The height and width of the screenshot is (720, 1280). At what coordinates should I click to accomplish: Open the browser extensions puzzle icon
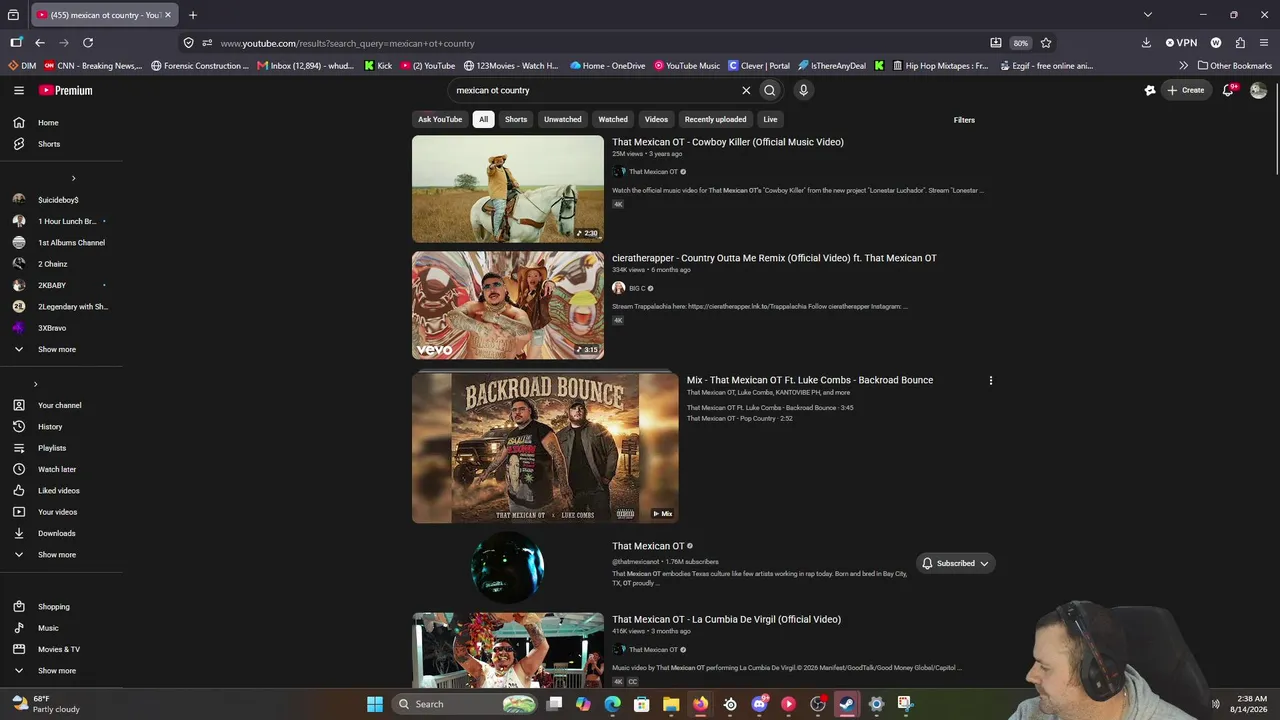coord(1240,43)
